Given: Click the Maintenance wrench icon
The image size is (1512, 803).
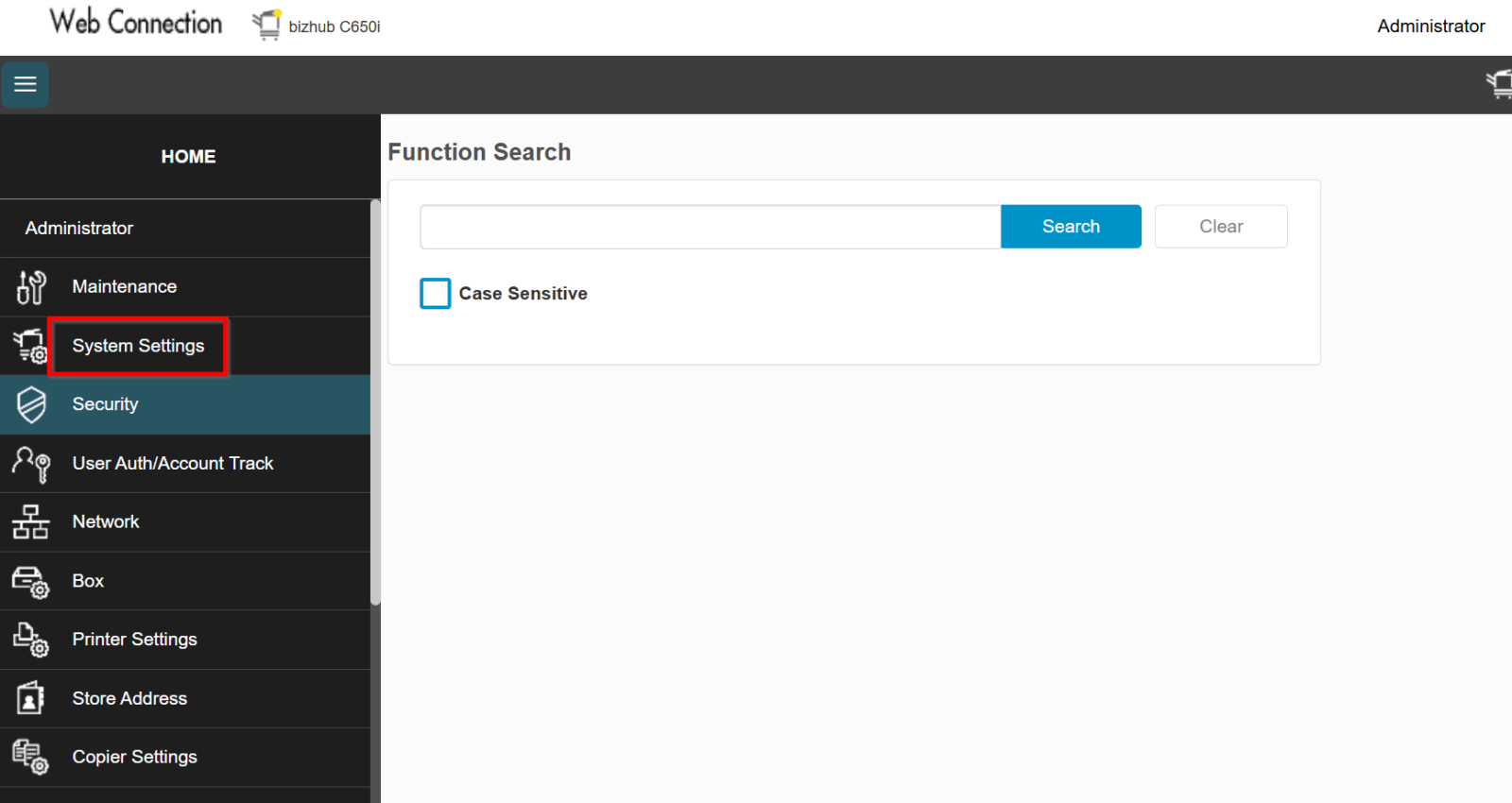Looking at the screenshot, I should tap(30, 287).
